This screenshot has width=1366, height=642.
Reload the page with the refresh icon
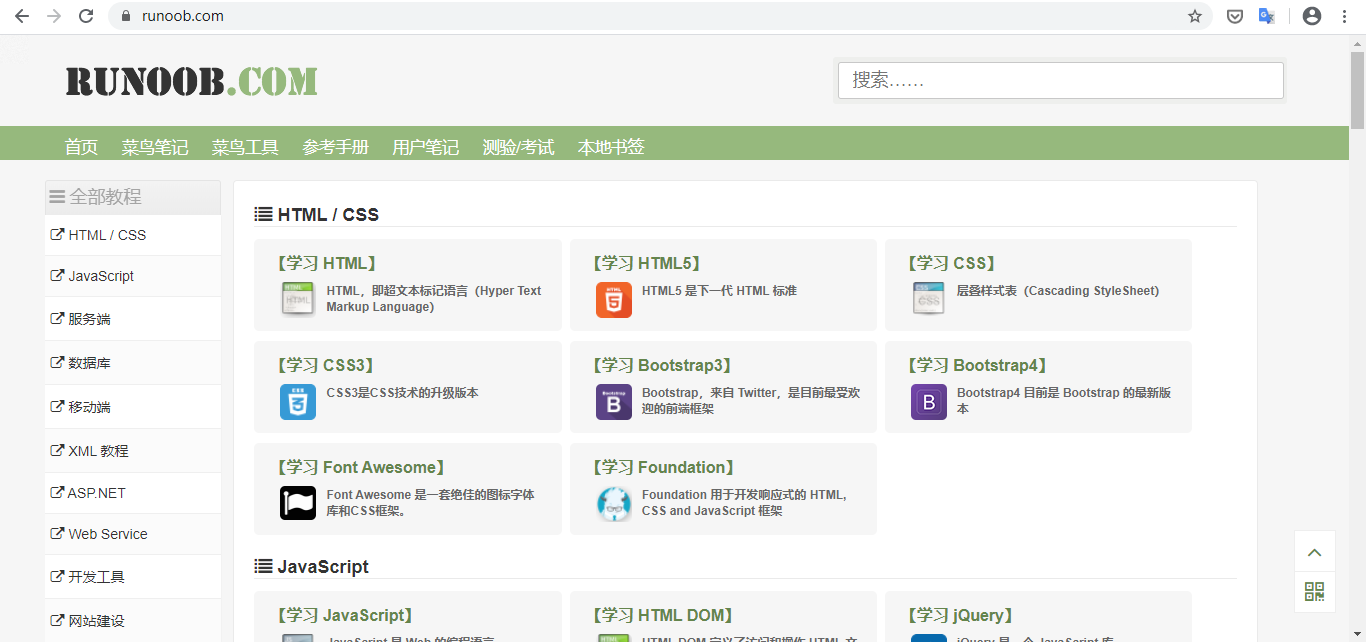86,16
